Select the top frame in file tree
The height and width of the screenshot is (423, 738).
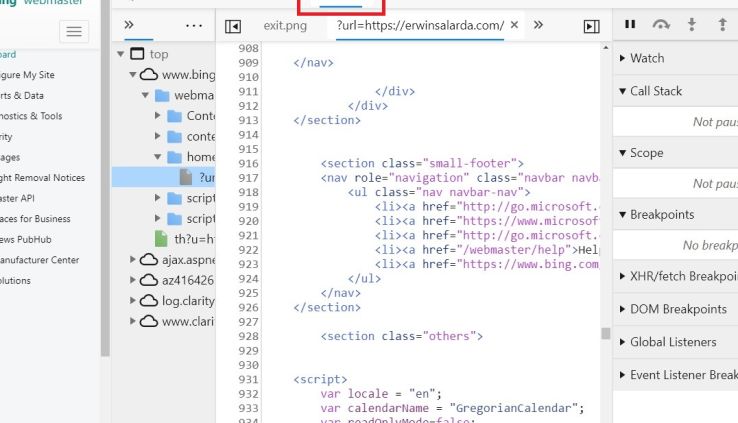[x=159, y=54]
